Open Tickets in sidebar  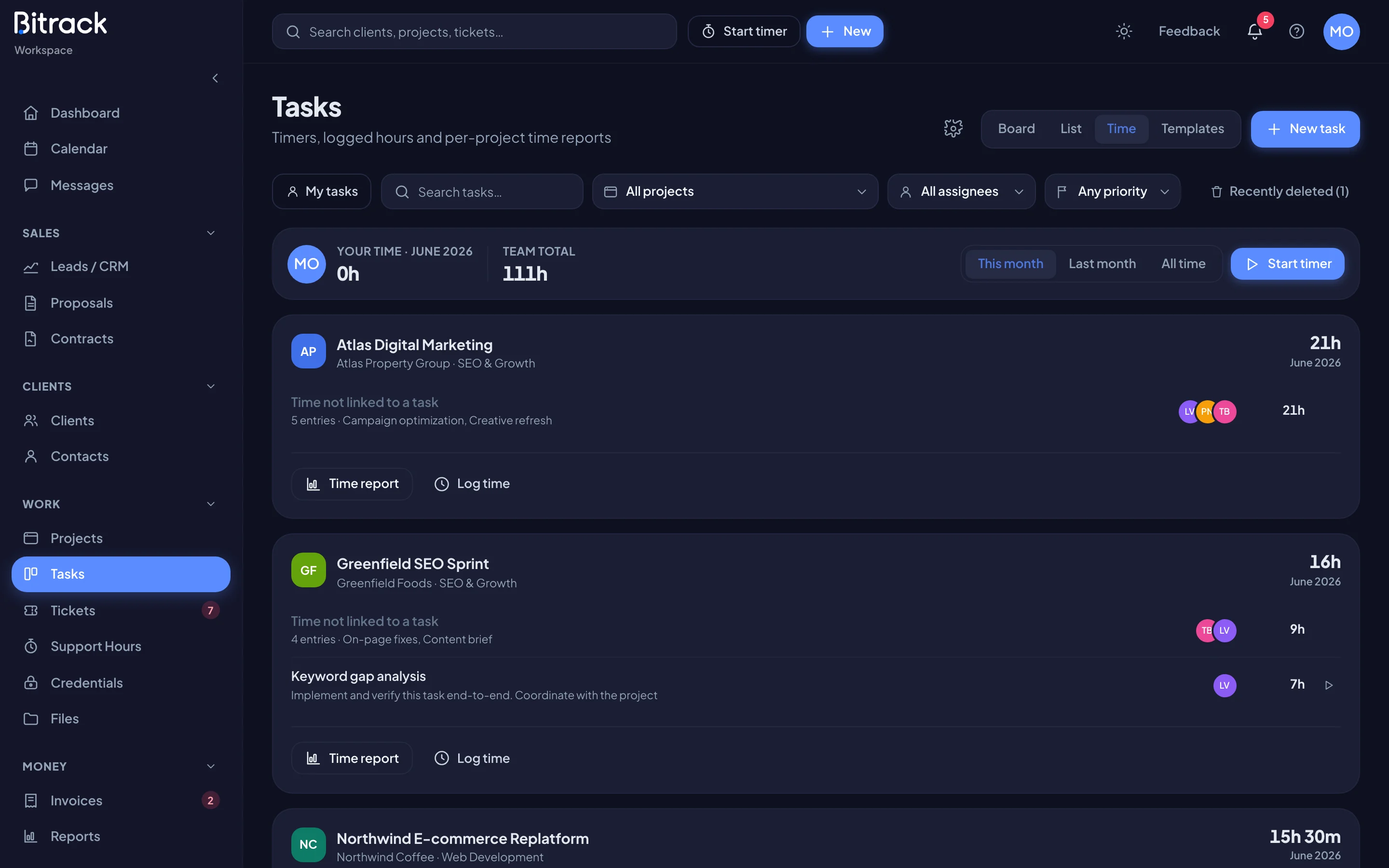(121, 610)
